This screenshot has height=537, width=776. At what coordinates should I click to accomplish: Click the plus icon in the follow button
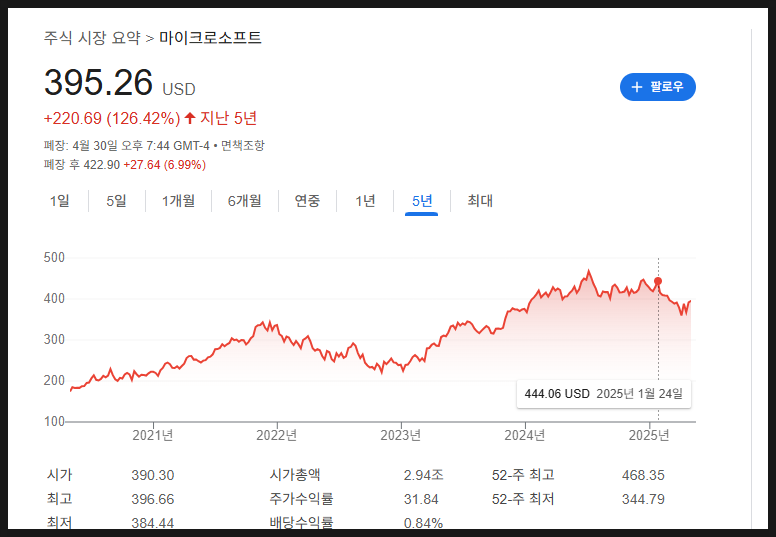click(x=637, y=87)
